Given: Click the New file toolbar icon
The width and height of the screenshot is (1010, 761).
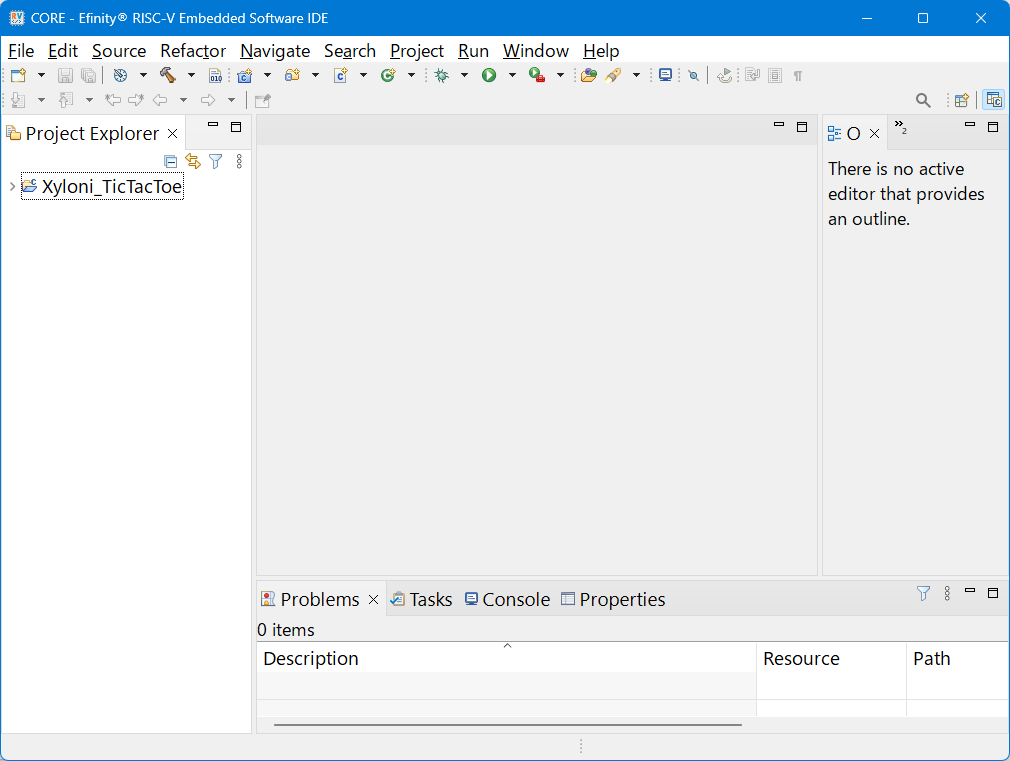Looking at the screenshot, I should coord(18,75).
